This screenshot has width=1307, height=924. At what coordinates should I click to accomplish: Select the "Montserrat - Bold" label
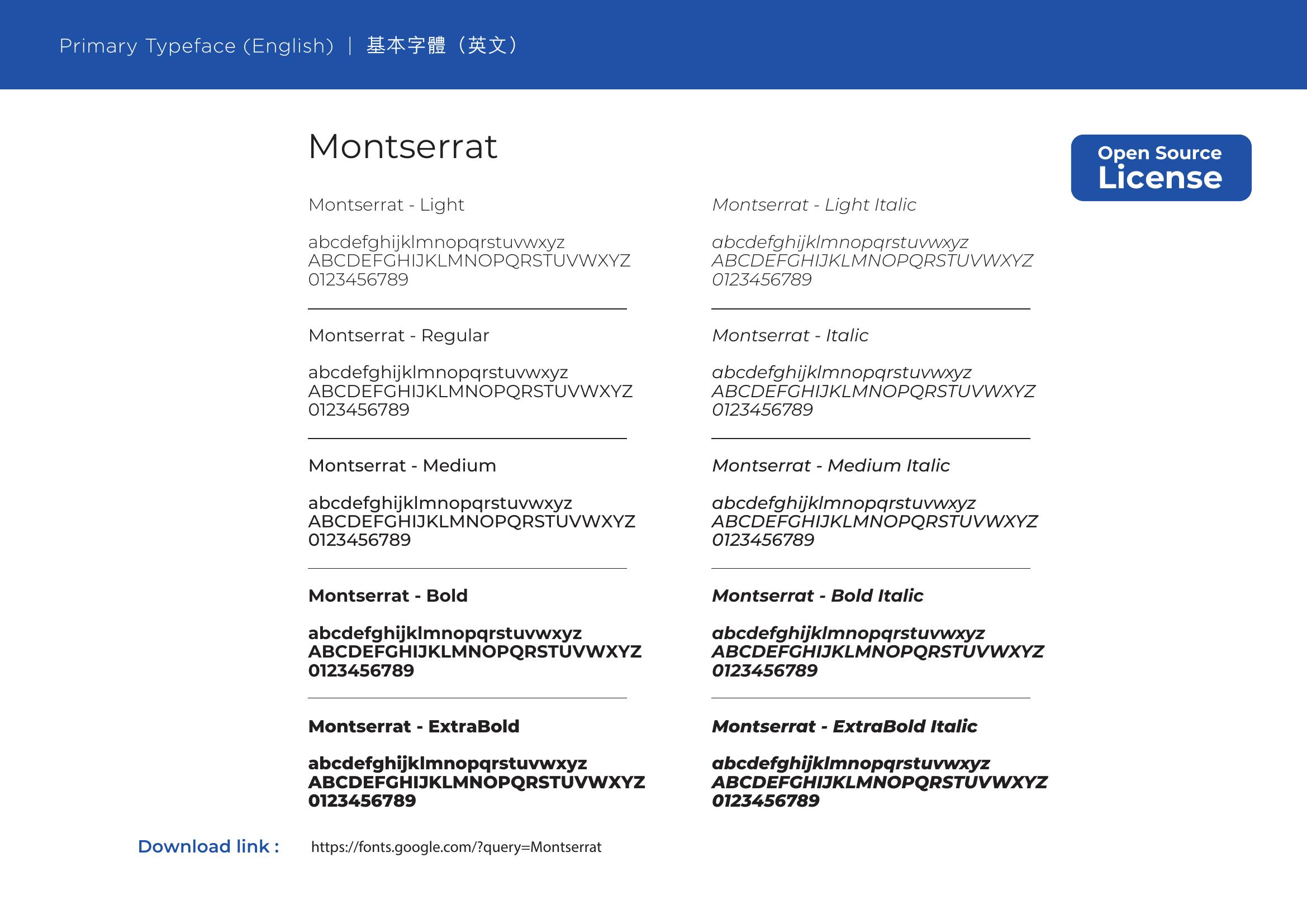(x=388, y=596)
